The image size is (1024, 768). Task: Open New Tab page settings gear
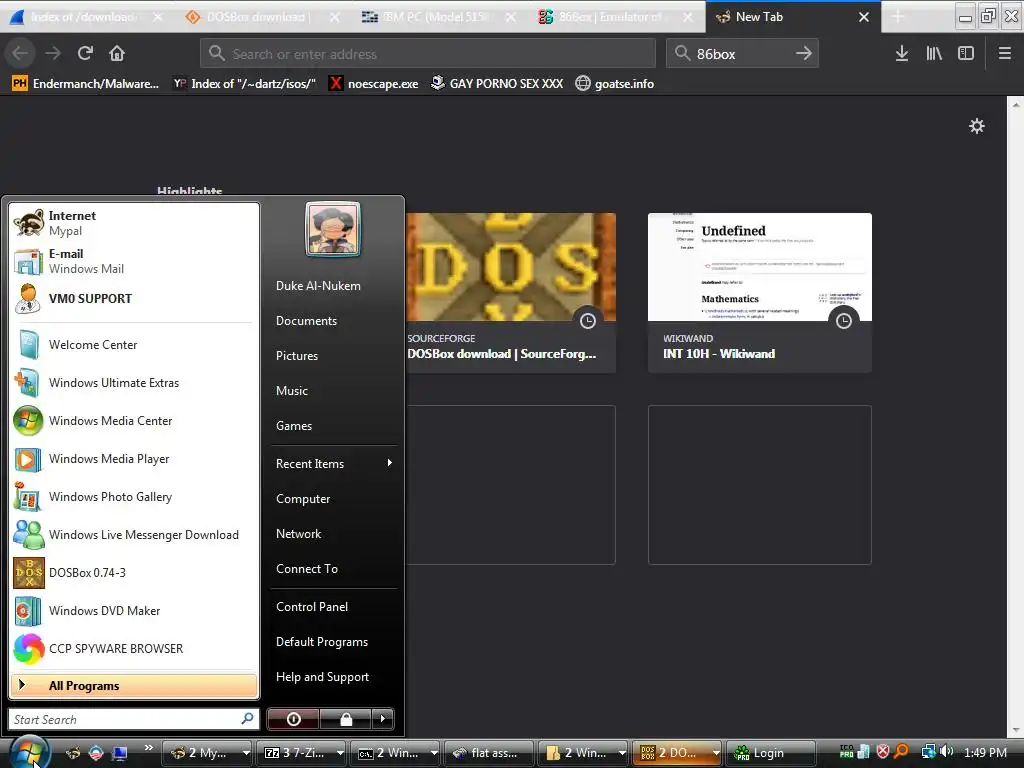coord(976,126)
